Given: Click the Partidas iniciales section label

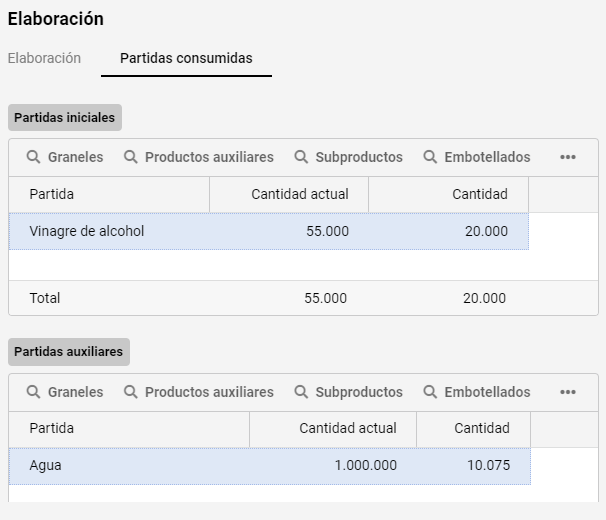Looking at the screenshot, I should click(65, 117).
